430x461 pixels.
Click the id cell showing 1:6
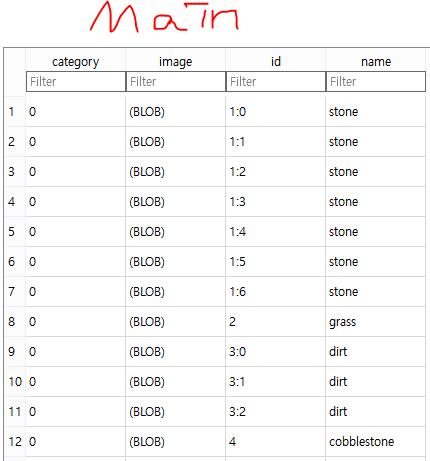(x=276, y=292)
